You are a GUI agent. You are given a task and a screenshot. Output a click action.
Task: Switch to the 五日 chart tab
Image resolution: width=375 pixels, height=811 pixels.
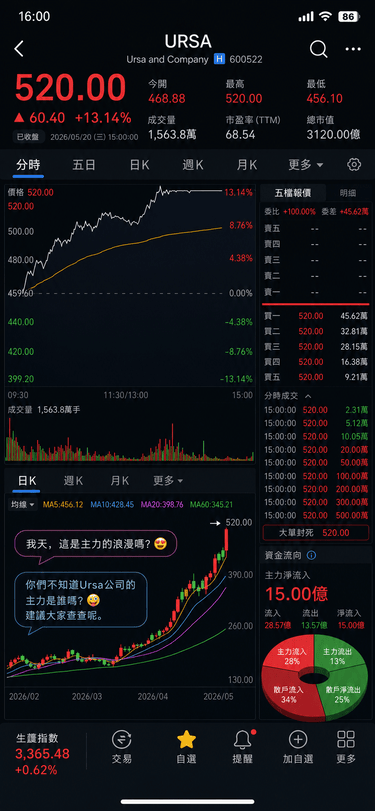tap(84, 165)
